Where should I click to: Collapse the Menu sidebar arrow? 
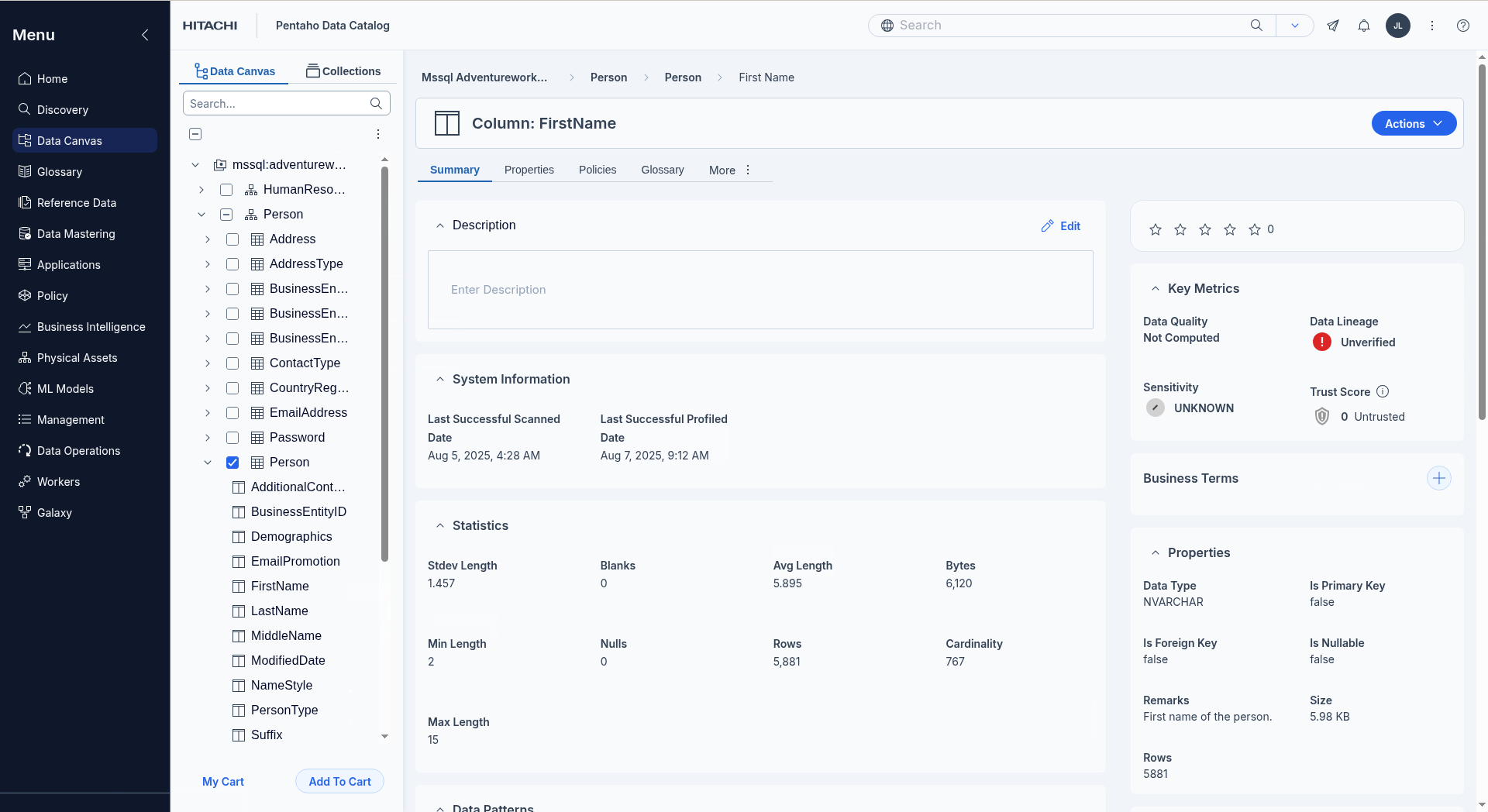[145, 35]
